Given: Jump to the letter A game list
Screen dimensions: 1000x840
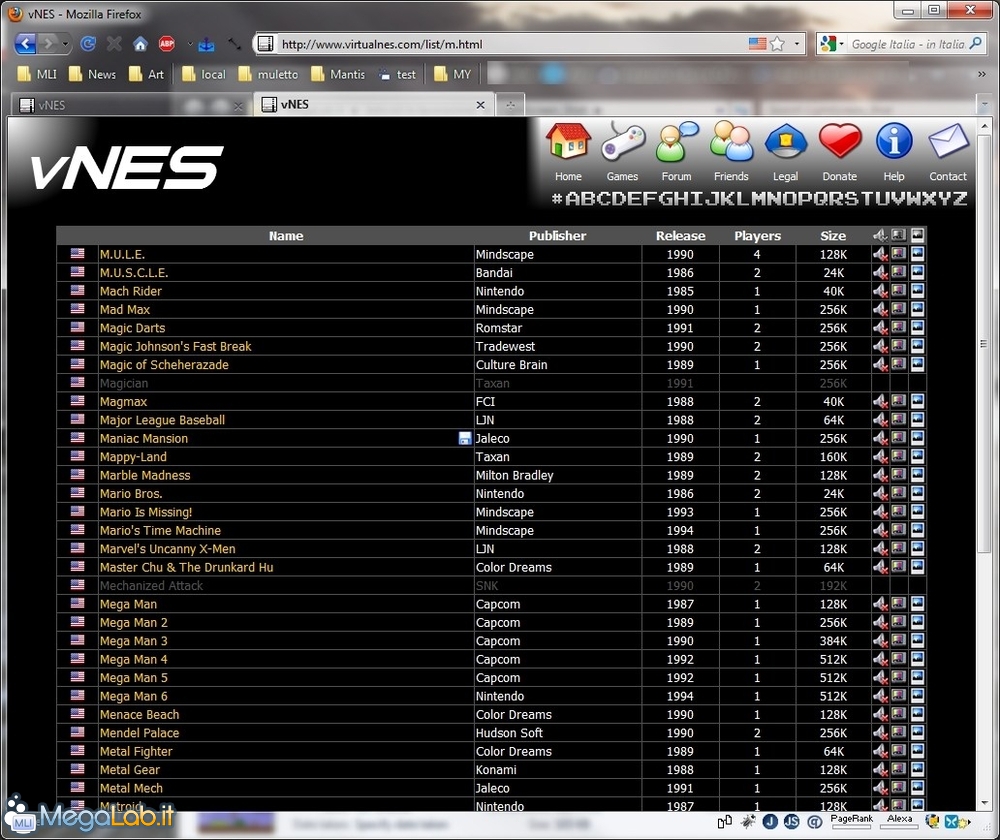Looking at the screenshot, I should [573, 198].
